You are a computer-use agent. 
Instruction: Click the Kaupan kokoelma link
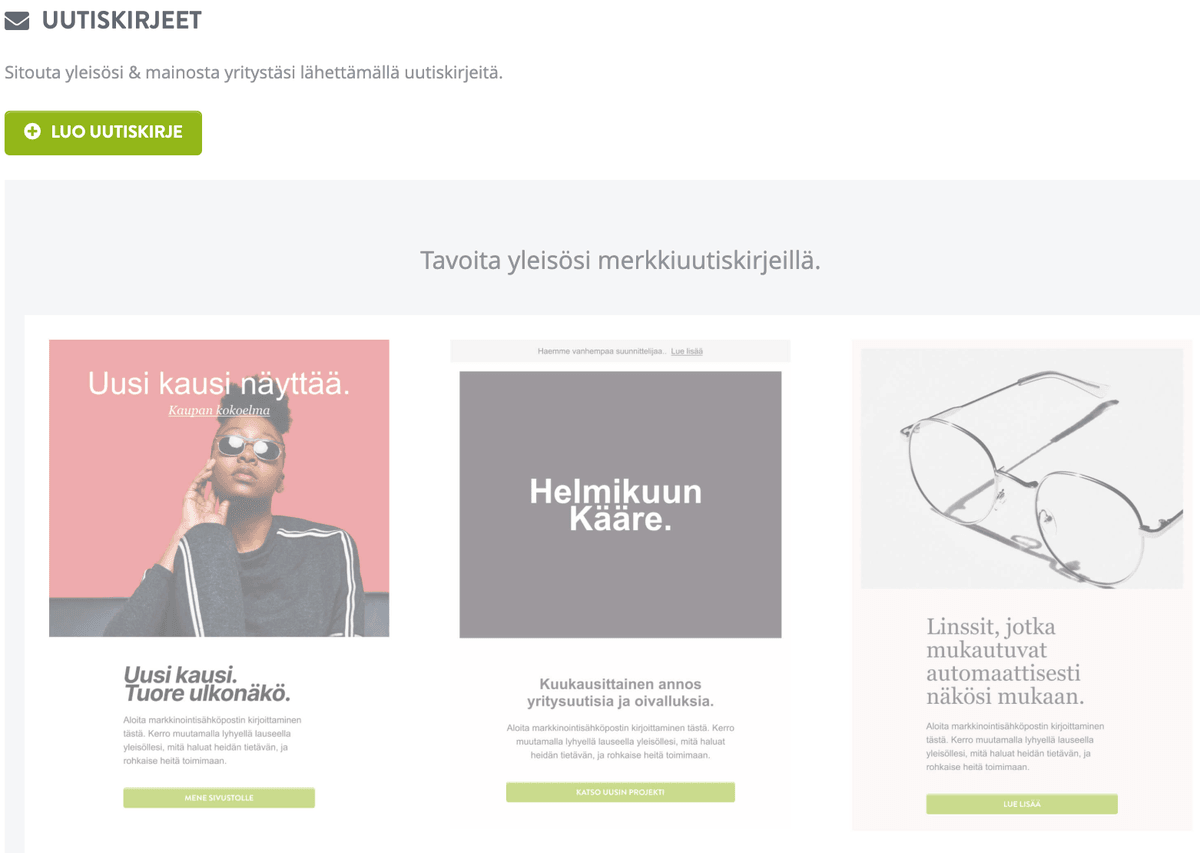tap(219, 410)
